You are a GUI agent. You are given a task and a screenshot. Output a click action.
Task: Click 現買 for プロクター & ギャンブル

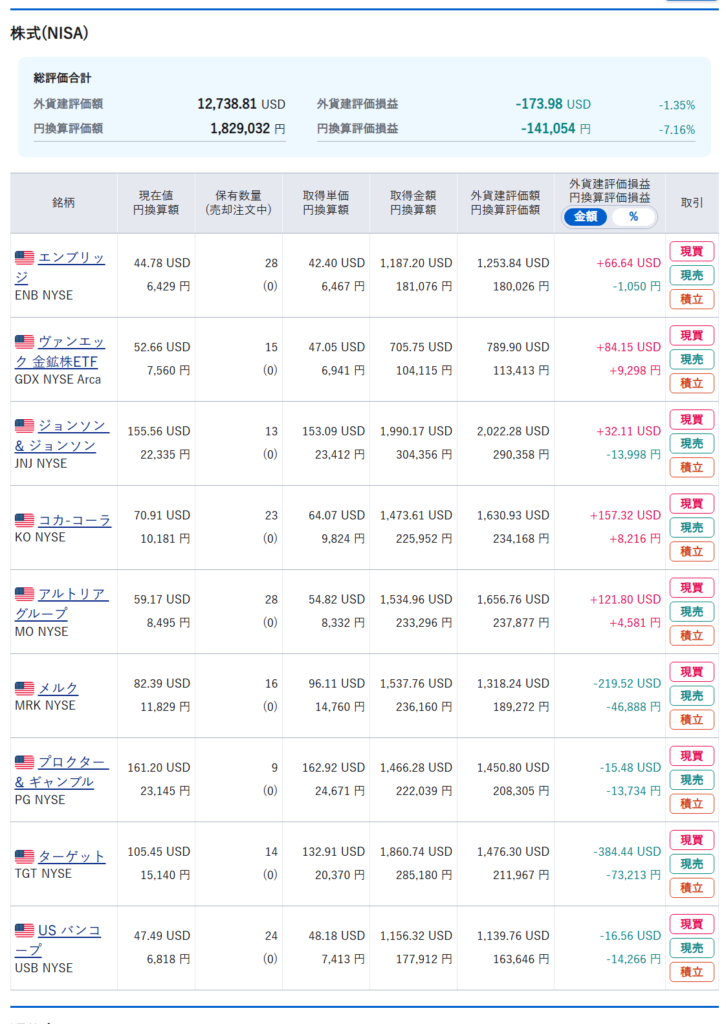click(x=691, y=756)
